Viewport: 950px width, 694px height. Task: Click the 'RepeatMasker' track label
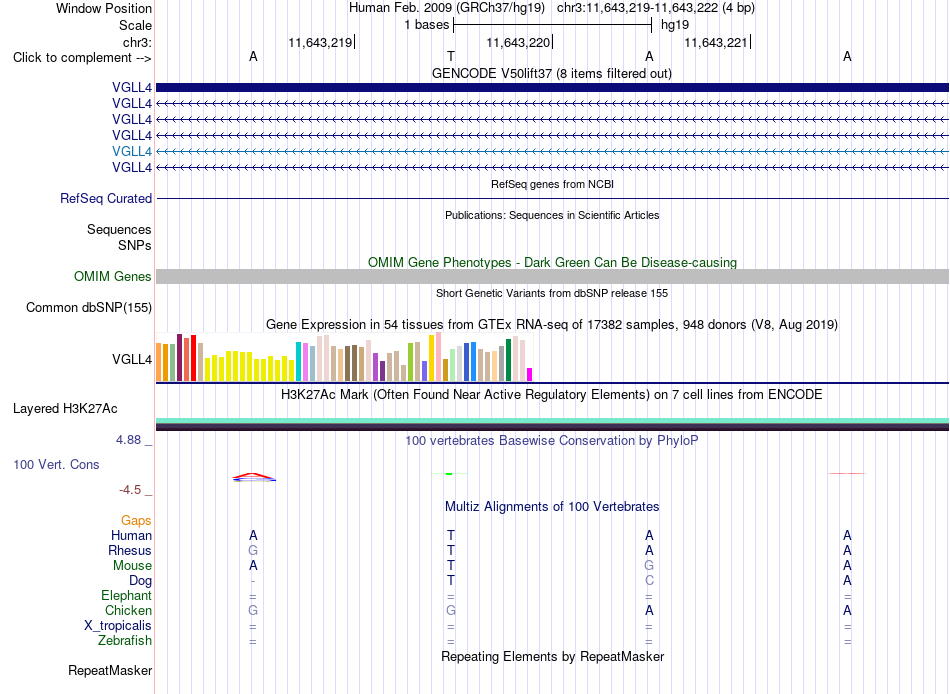110,670
